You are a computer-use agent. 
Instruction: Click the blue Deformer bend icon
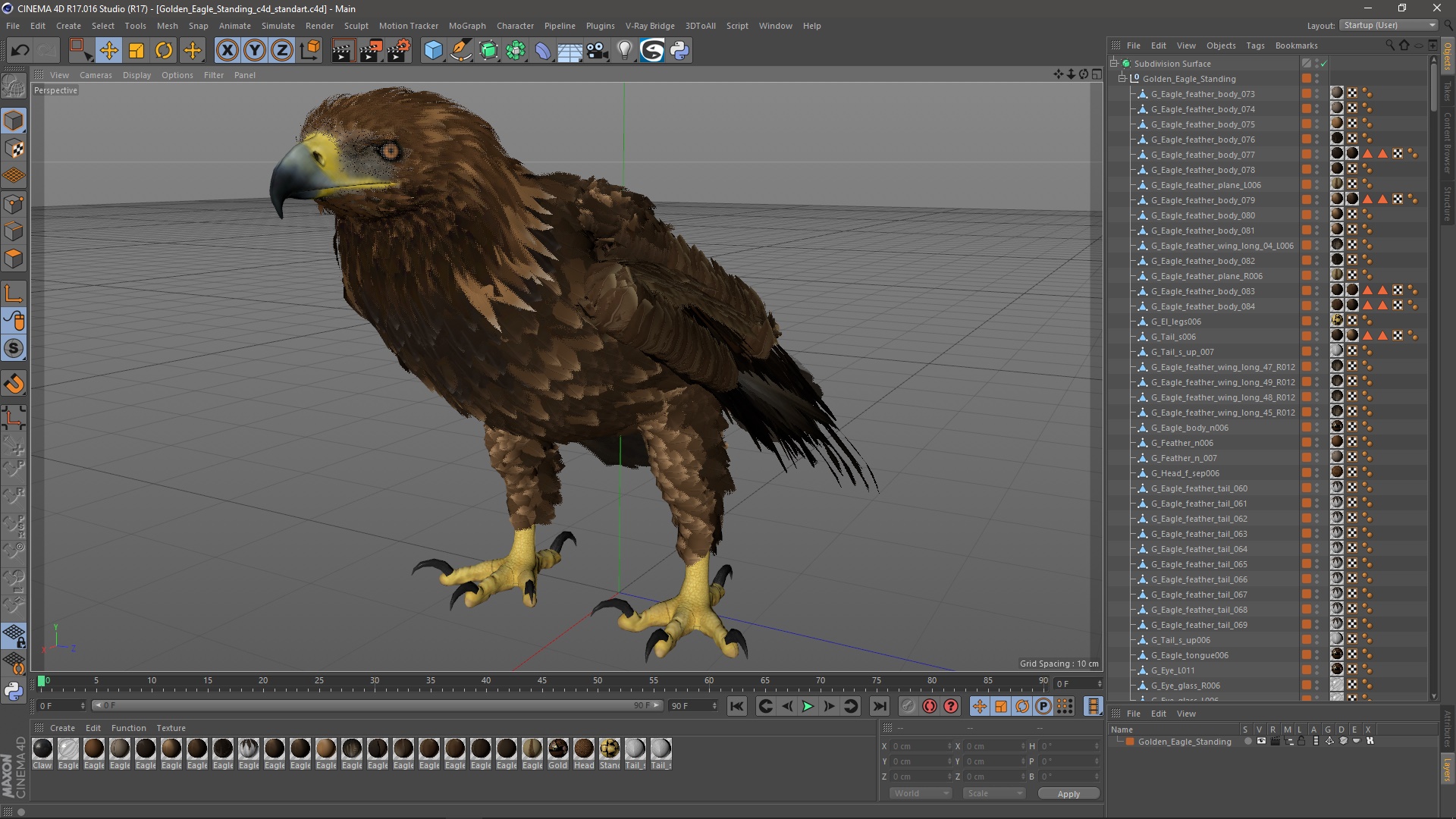point(543,51)
